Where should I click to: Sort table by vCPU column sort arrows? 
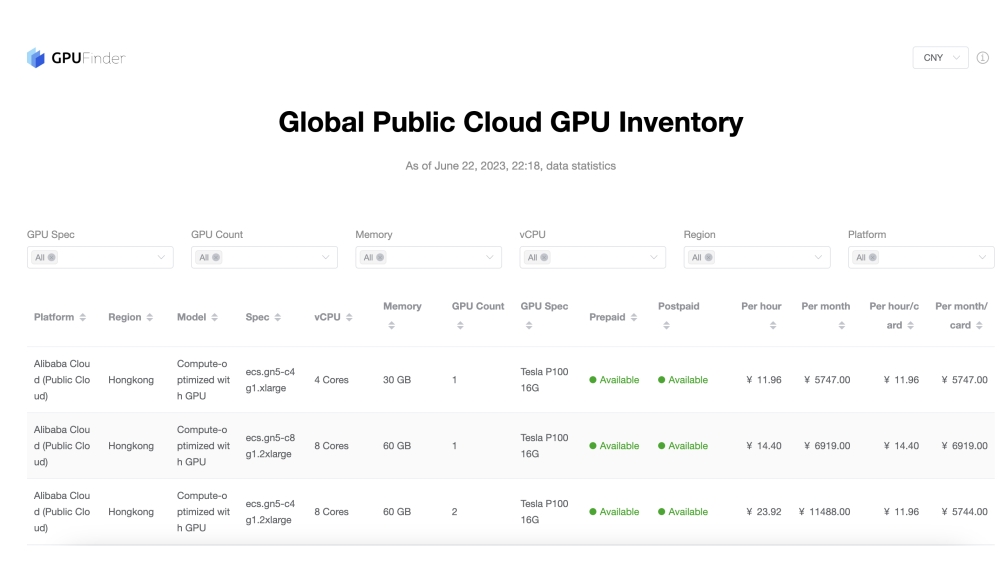(x=349, y=318)
